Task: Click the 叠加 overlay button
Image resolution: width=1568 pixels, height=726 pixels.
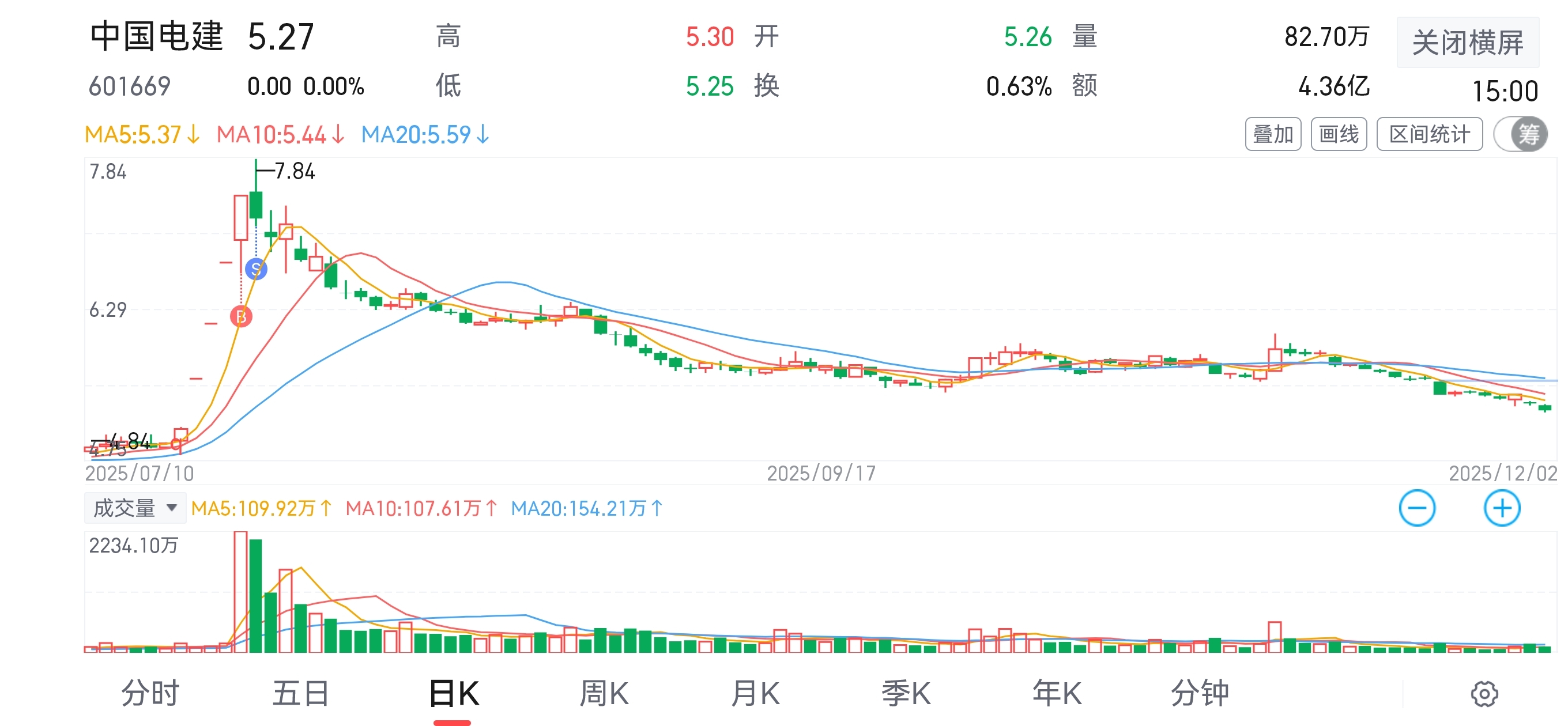Action: [x=1273, y=134]
